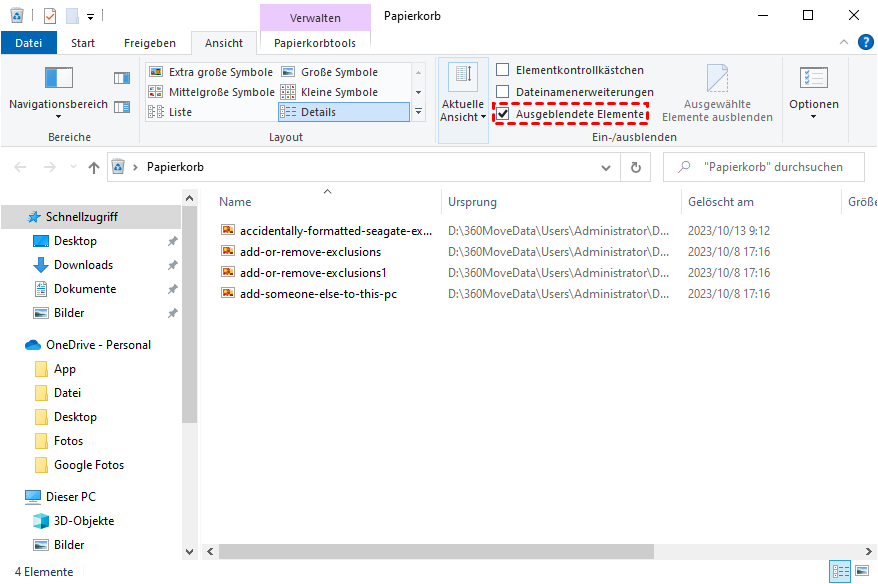878x584 pixels.
Task: Go forward with the forward arrow
Action: (50, 167)
